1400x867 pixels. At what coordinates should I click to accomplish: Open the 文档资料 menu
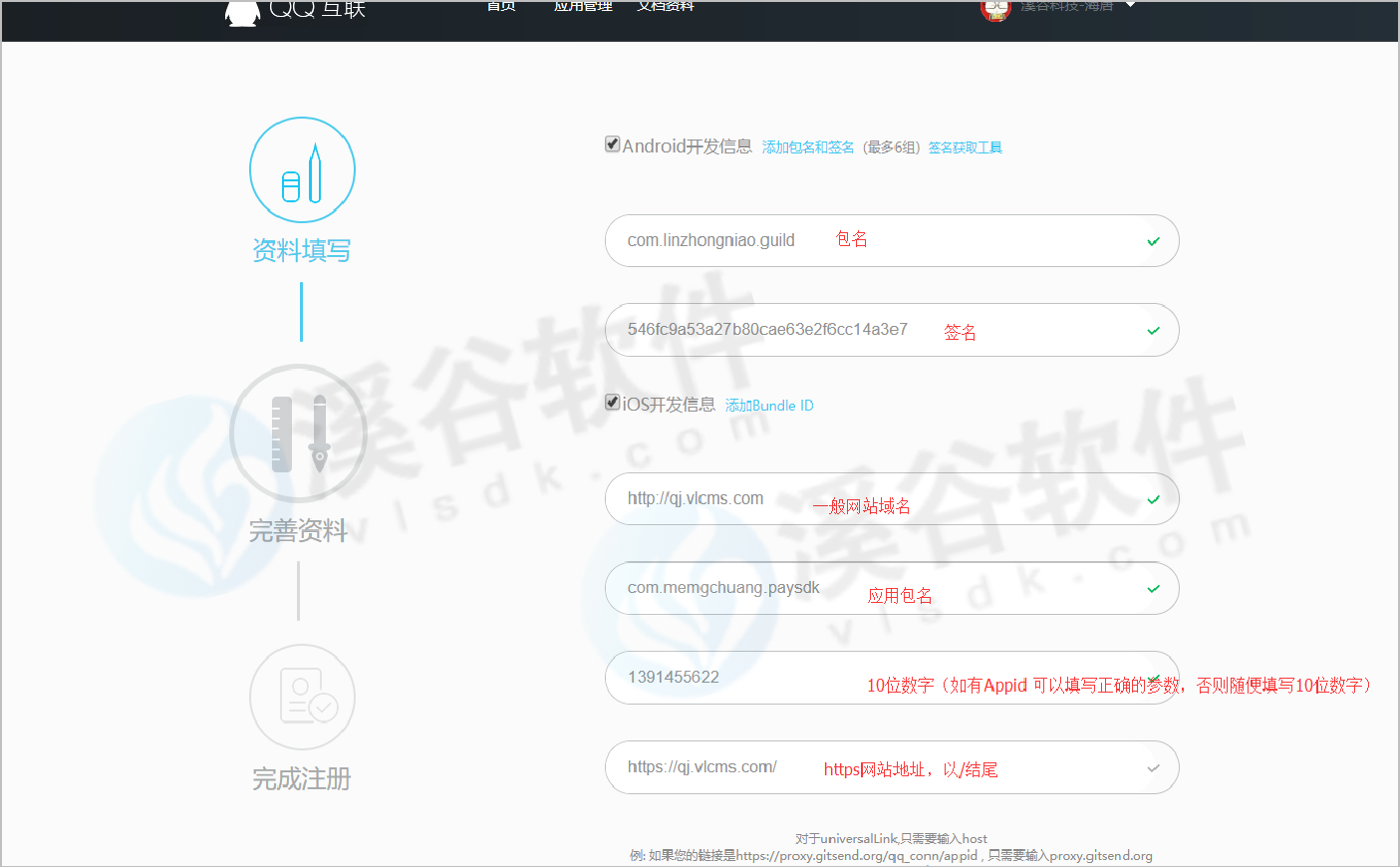point(666,6)
